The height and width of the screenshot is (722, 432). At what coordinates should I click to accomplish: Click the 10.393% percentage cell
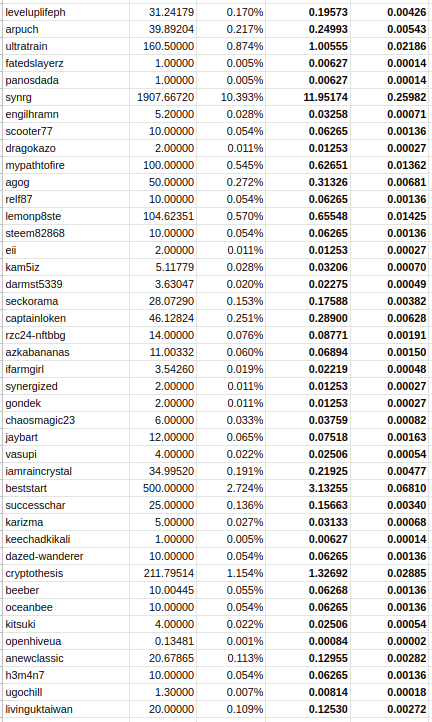tap(231, 97)
